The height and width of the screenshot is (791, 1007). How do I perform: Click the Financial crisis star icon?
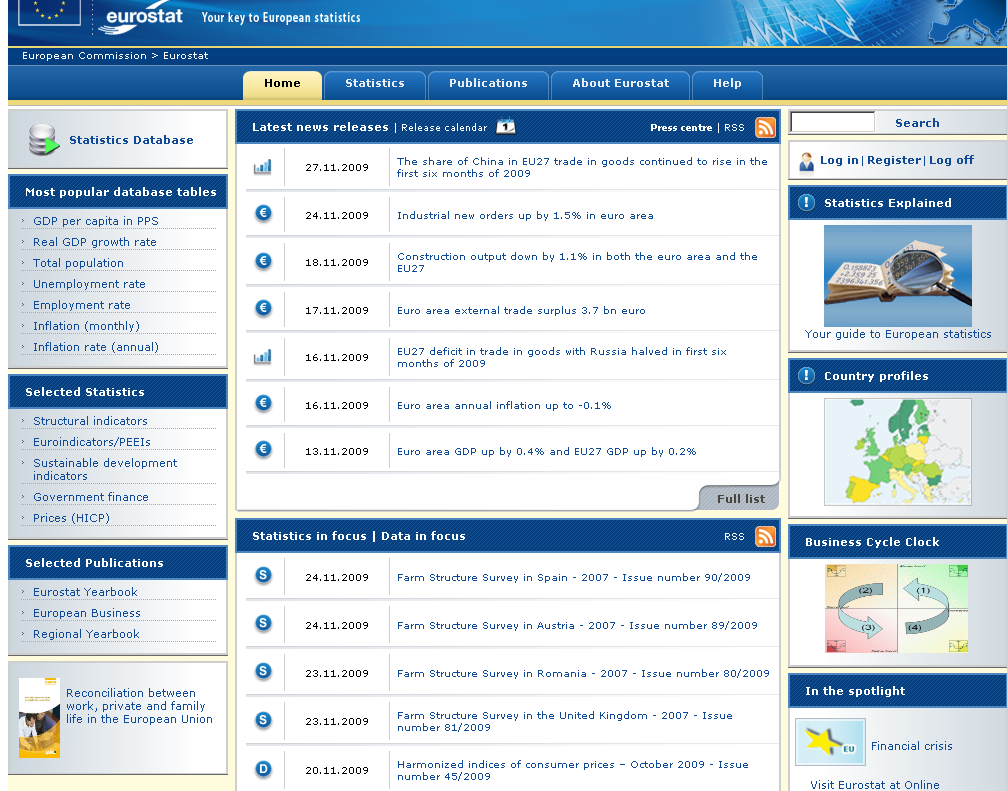(x=830, y=742)
